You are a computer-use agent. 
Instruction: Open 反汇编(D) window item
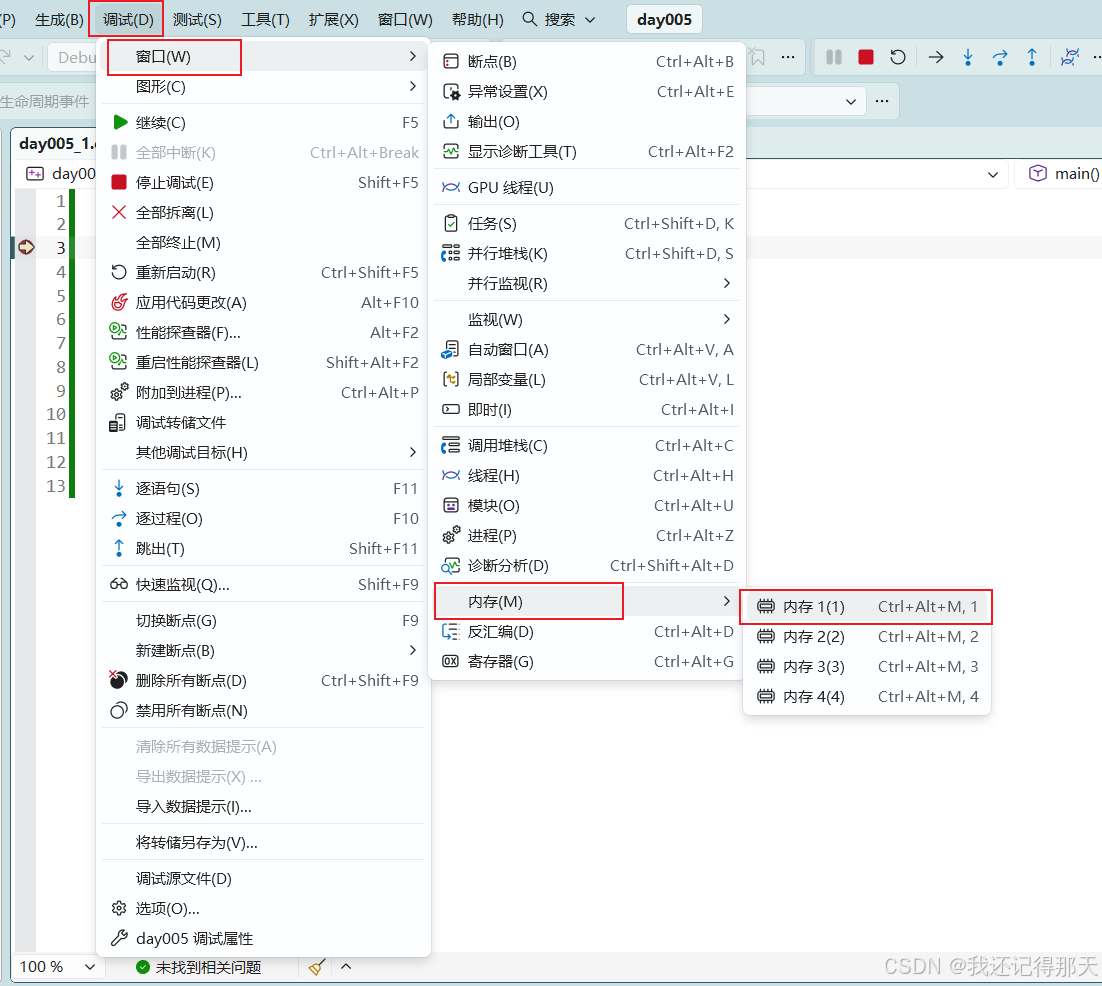587,632
